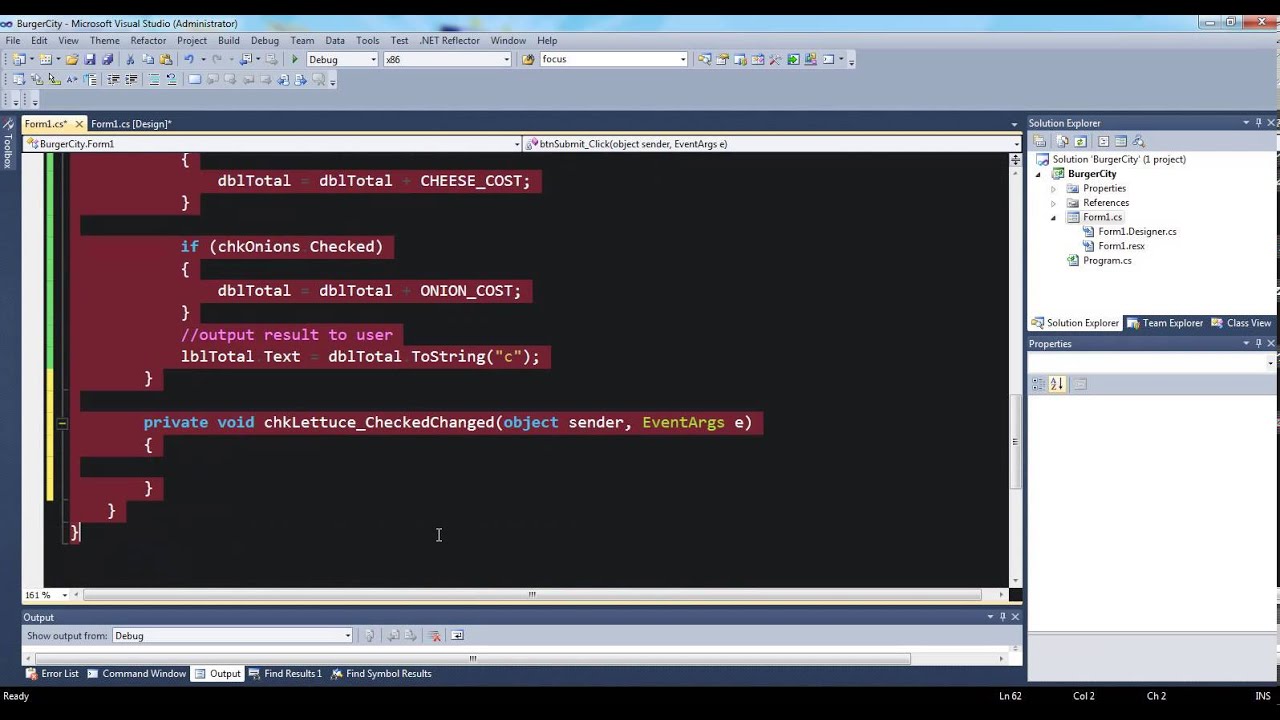Switch to the Class View tab

click(x=1241, y=323)
